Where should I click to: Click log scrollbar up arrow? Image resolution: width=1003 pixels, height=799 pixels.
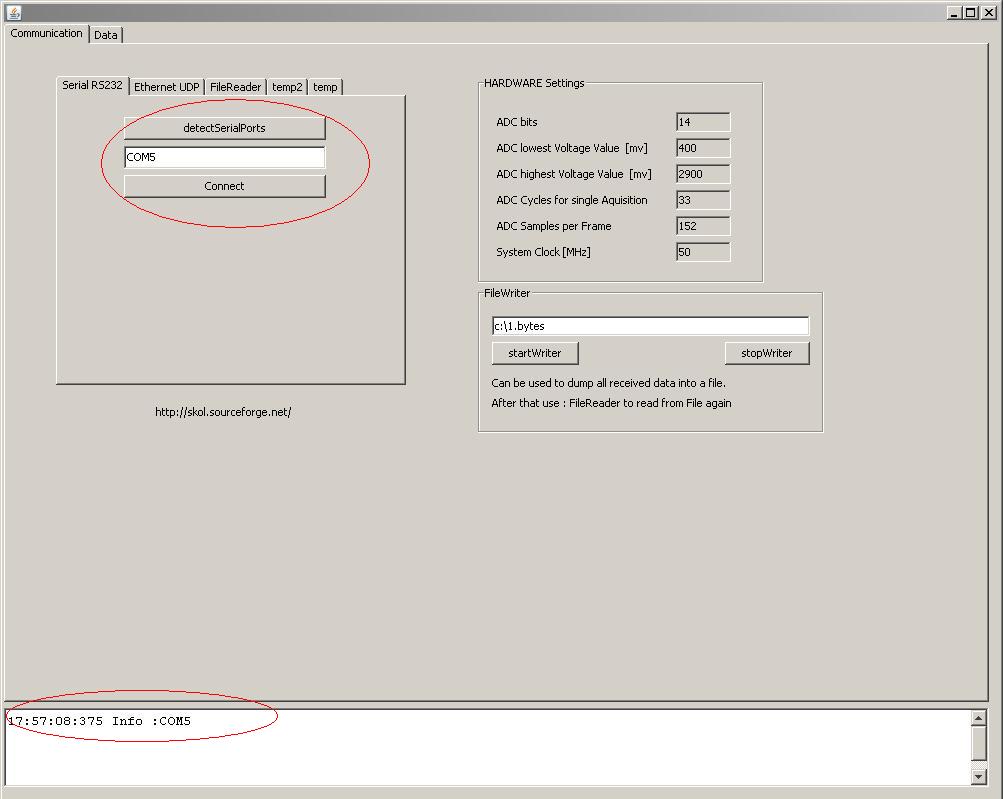click(x=978, y=718)
